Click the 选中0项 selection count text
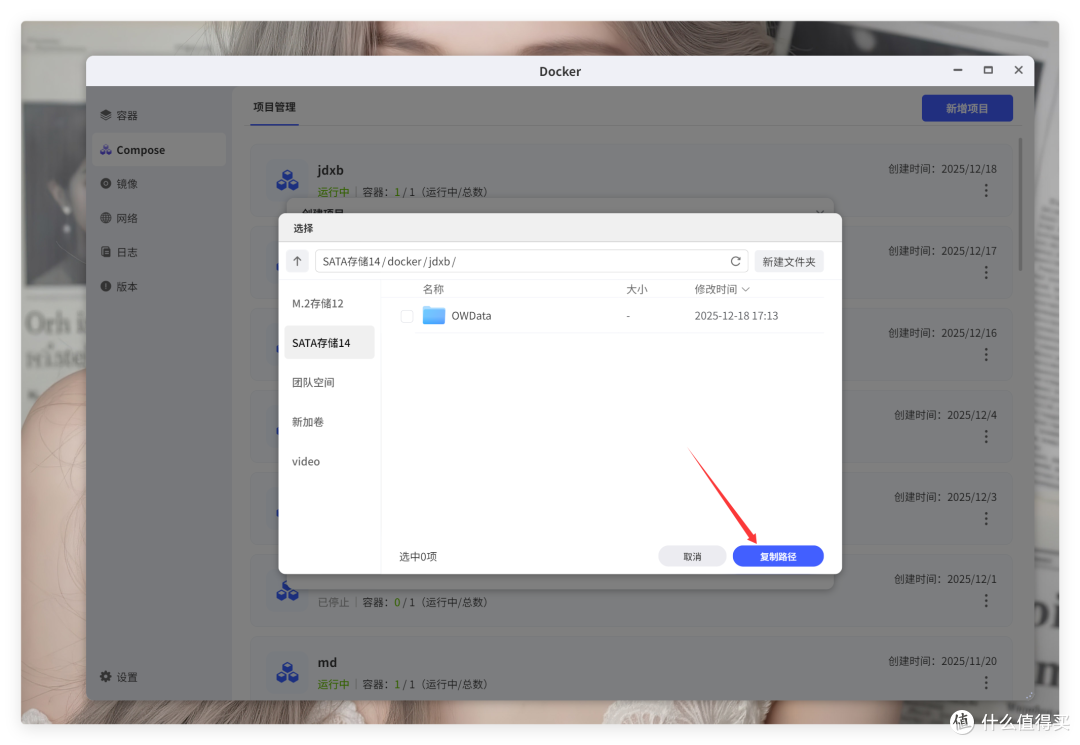This screenshot has width=1080, height=745. [418, 556]
